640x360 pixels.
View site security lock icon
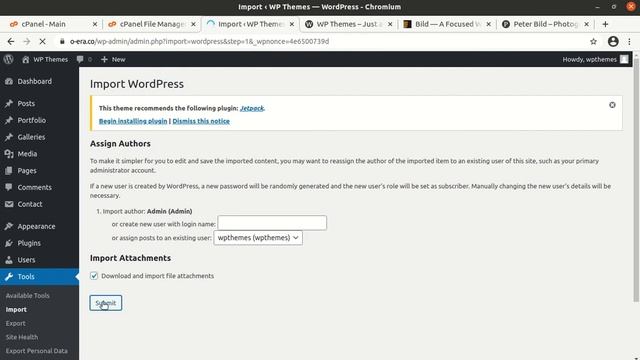point(62,41)
